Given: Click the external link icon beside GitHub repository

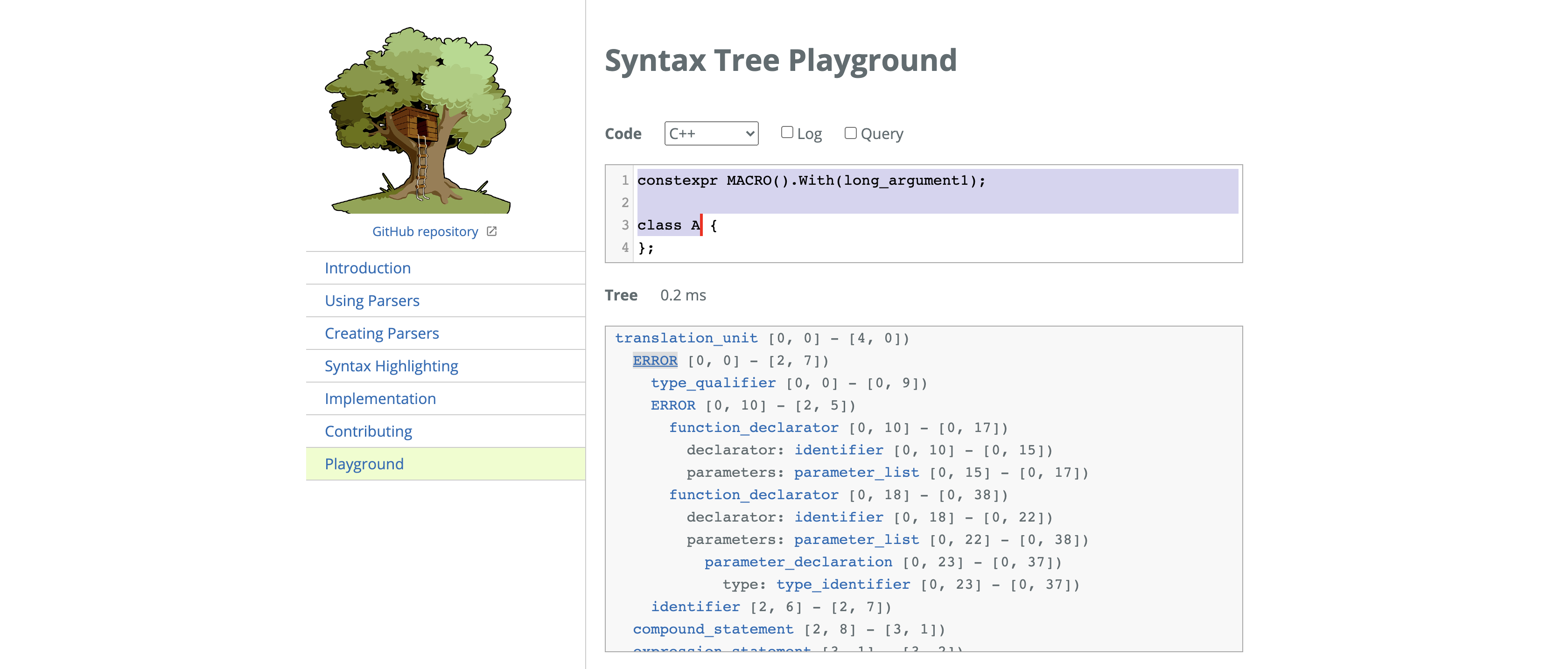Looking at the screenshot, I should [492, 231].
